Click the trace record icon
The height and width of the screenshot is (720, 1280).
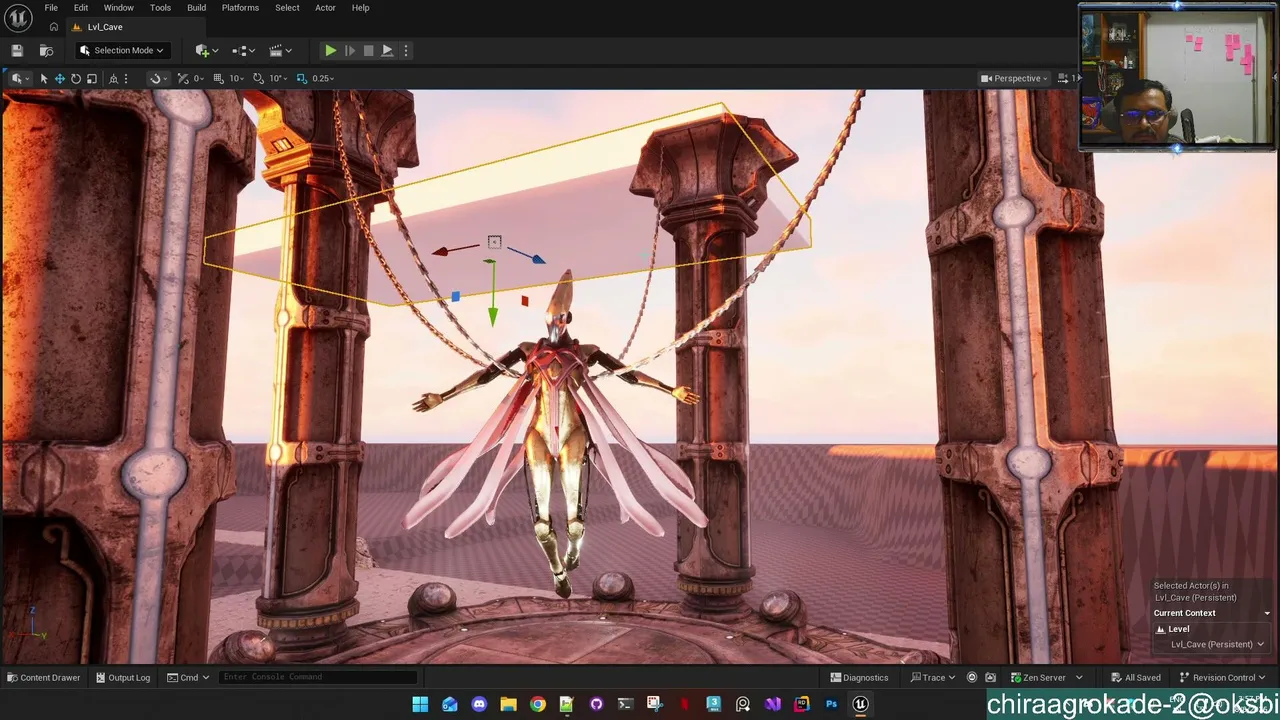coord(971,677)
